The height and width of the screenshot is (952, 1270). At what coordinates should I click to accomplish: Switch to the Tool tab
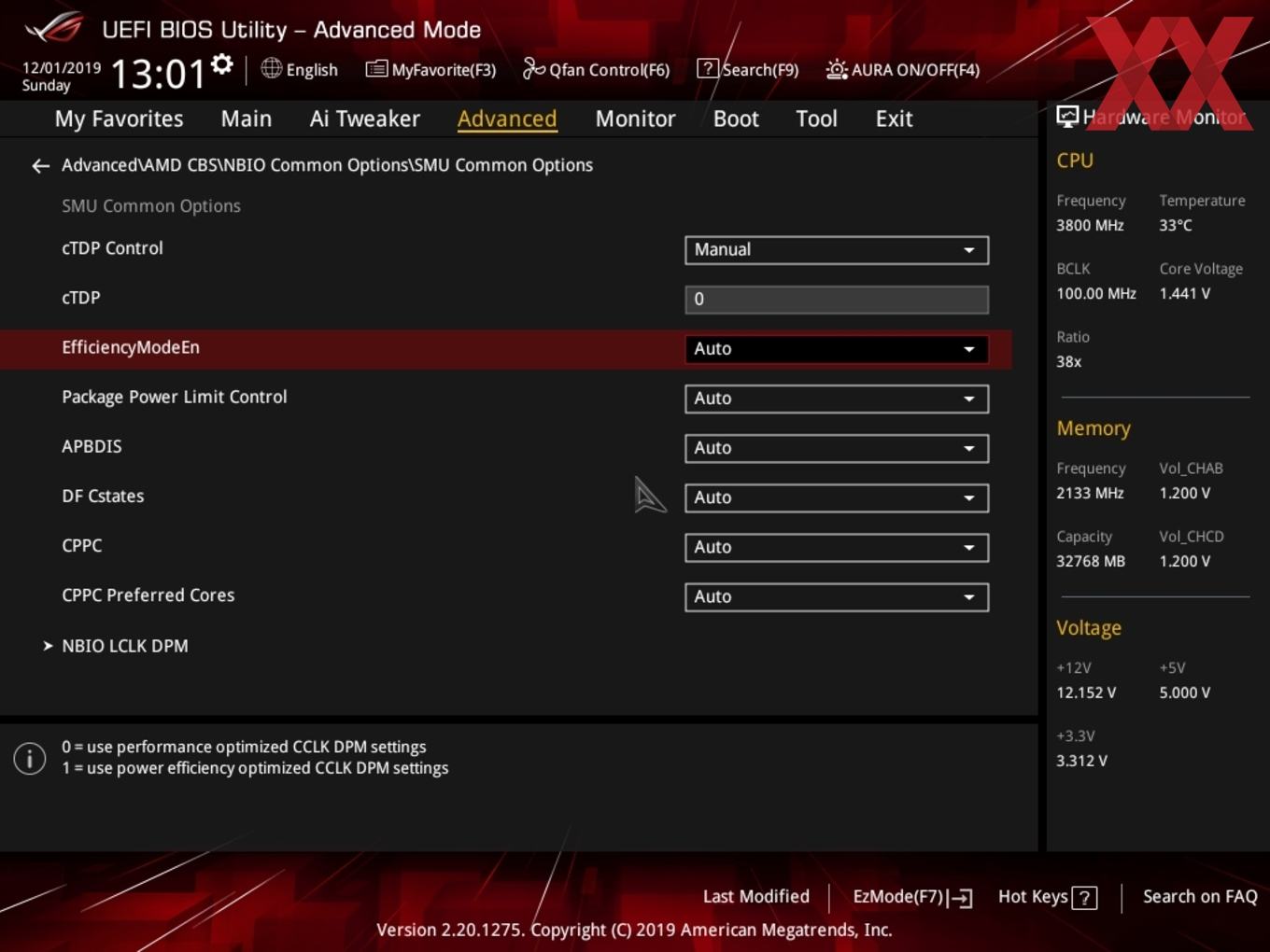coord(816,119)
